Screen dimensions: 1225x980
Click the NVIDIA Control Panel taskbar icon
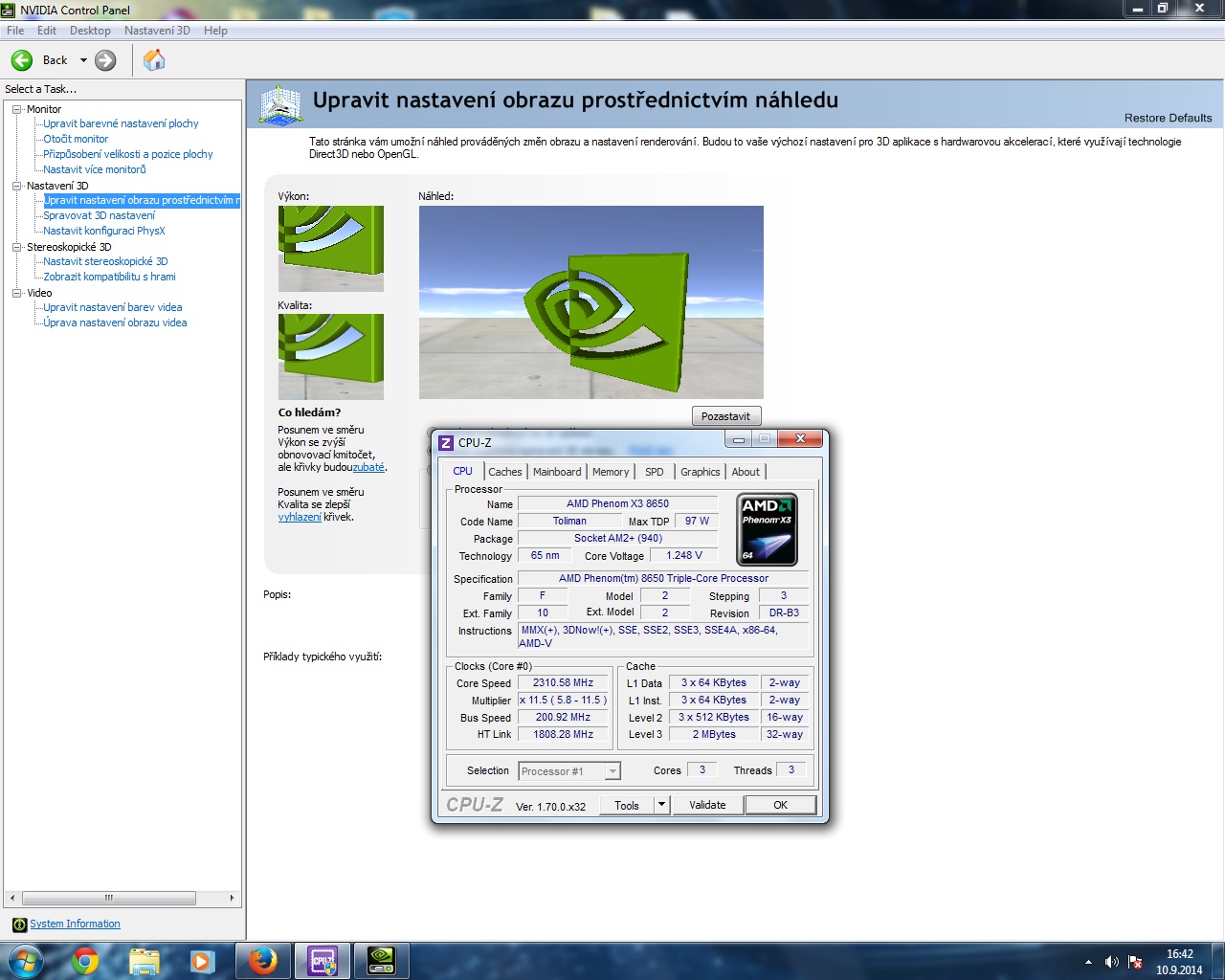[381, 961]
